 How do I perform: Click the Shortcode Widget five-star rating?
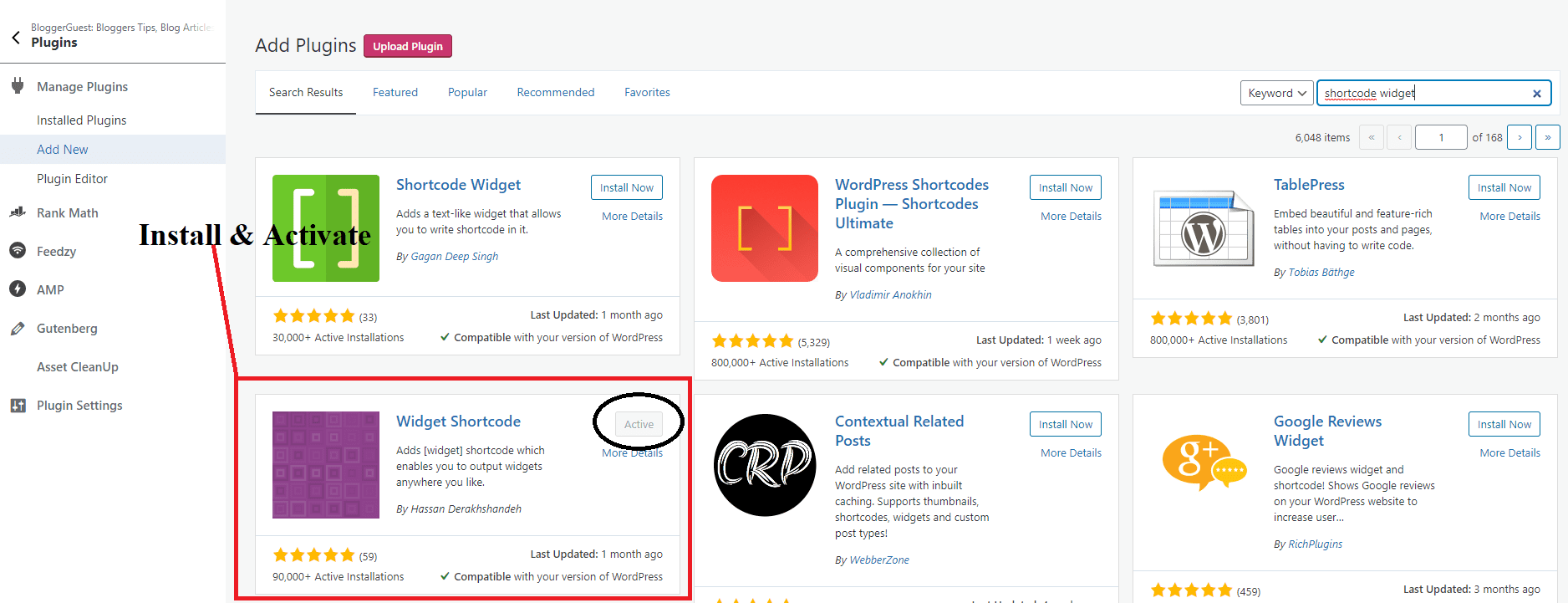[314, 316]
